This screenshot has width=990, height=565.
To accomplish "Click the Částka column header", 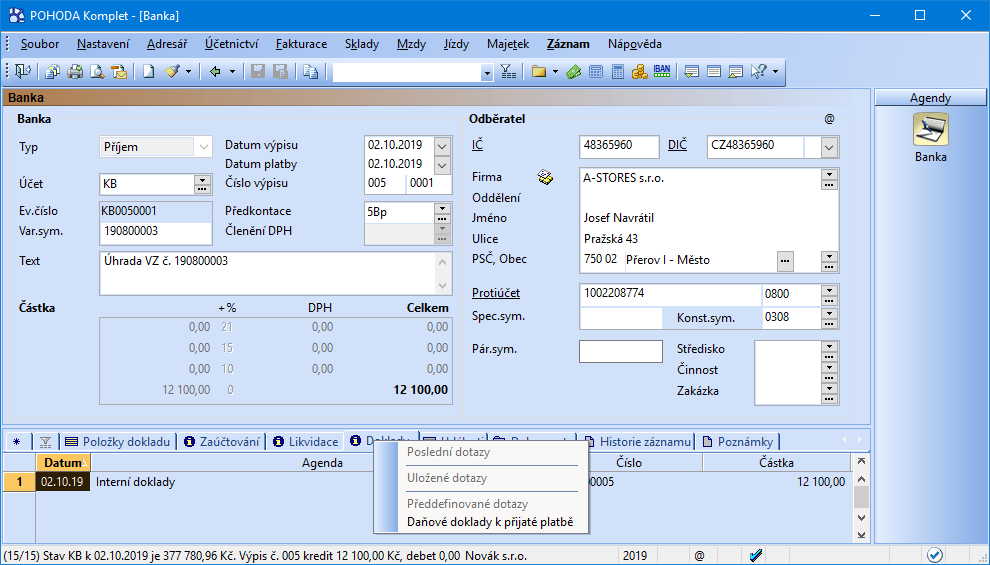I will pyautogui.click(x=776, y=463).
